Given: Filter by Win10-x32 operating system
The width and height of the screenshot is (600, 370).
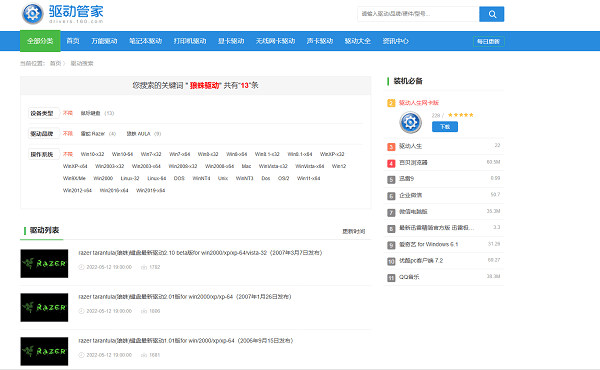Looking at the screenshot, I should [x=92, y=154].
